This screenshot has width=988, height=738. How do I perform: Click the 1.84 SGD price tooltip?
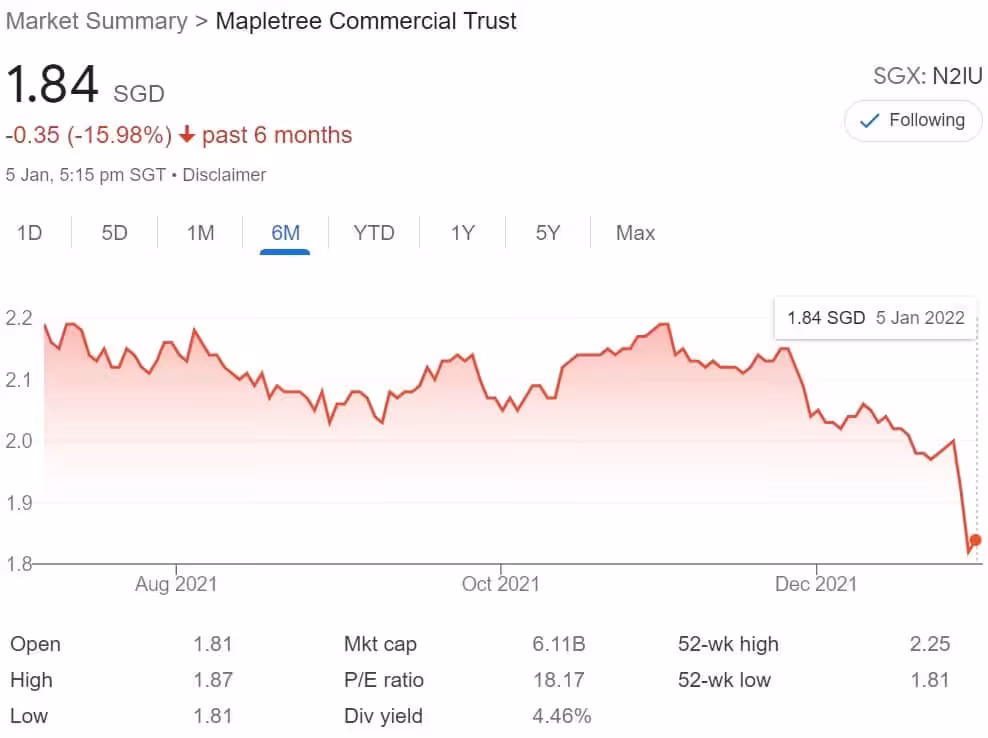tap(876, 318)
